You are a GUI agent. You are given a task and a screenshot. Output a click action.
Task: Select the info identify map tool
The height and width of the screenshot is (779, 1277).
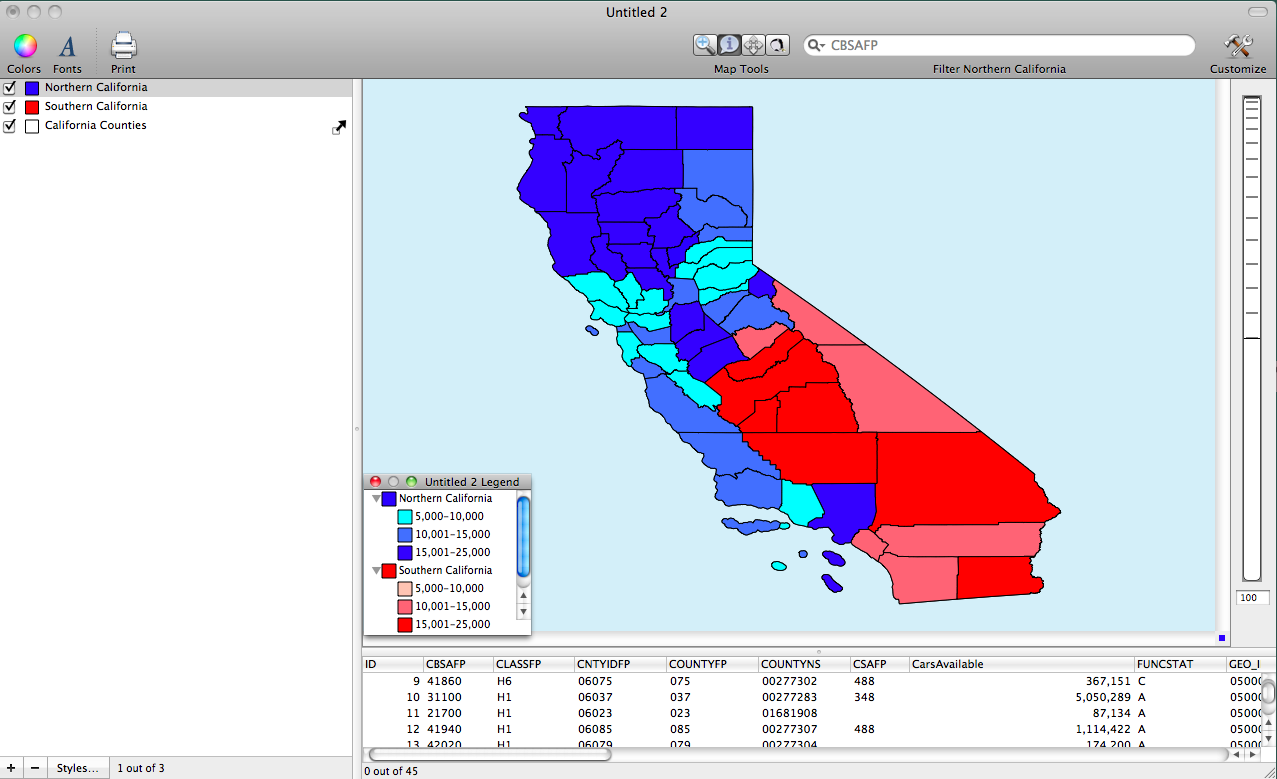click(x=729, y=45)
